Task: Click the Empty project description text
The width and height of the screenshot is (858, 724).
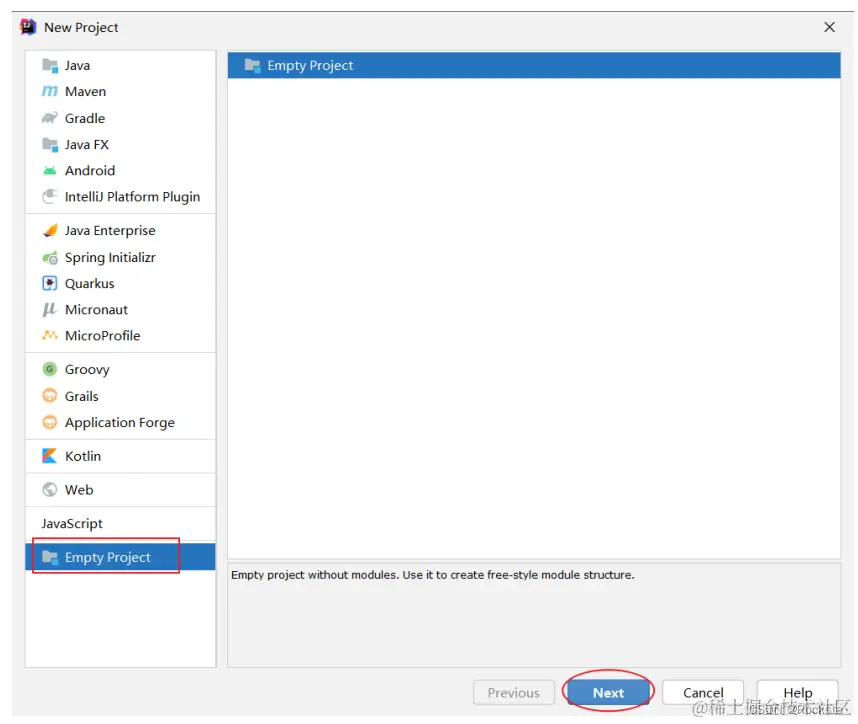Action: (x=432, y=575)
